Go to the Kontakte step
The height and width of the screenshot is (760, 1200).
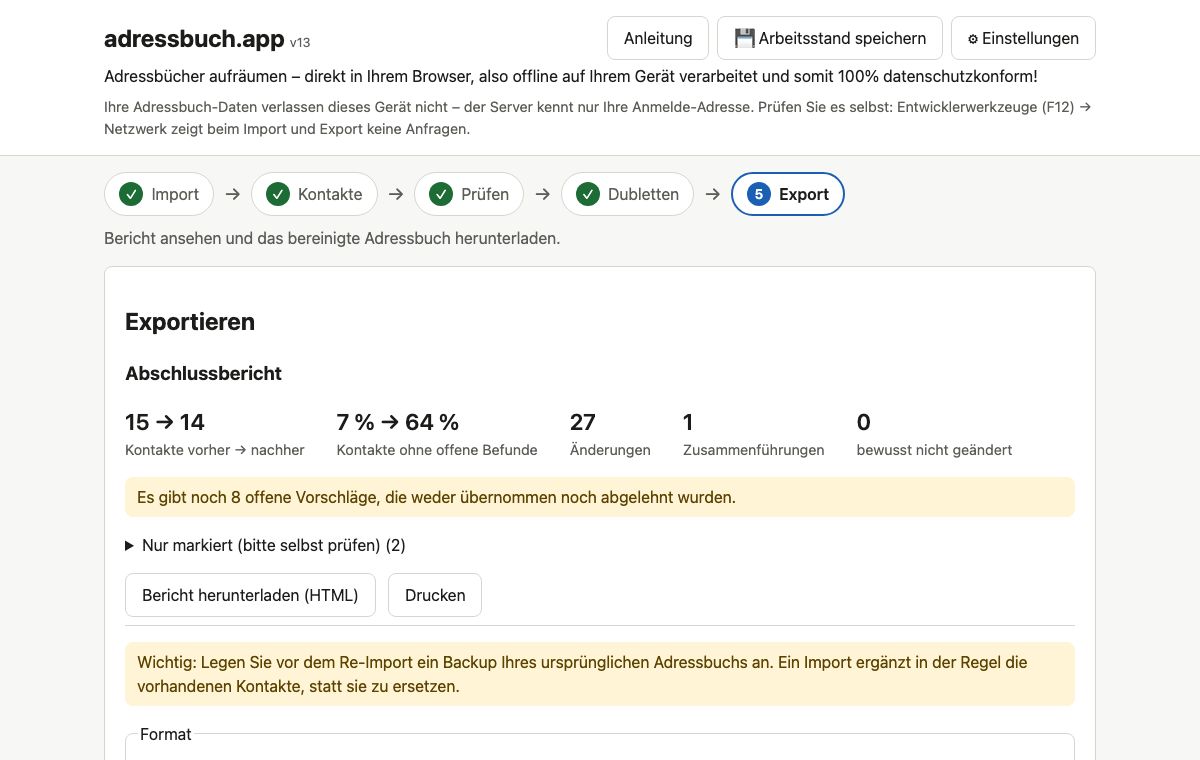click(314, 194)
